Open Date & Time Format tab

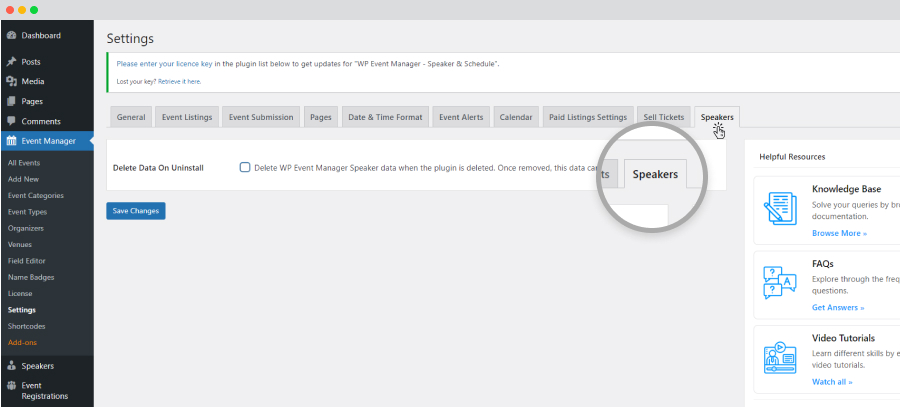tap(385, 117)
